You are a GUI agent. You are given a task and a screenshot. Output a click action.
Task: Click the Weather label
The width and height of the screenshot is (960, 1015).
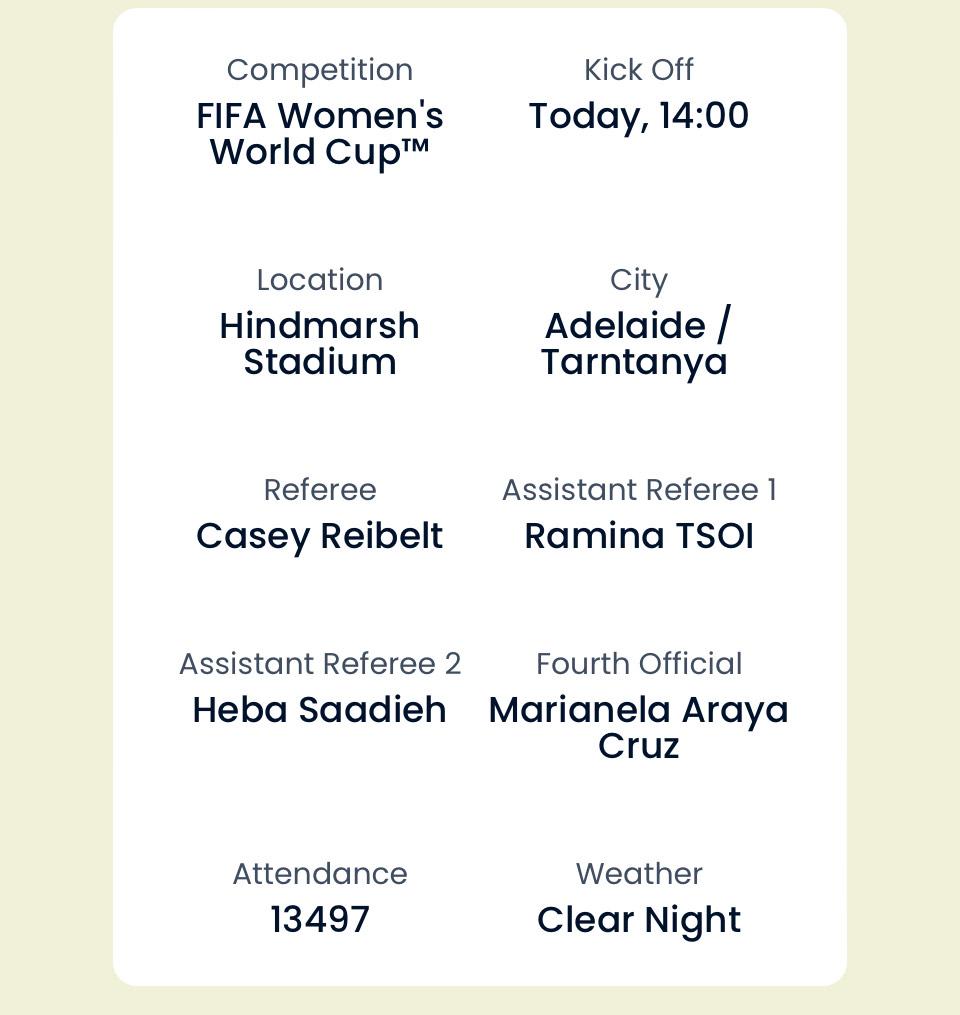(x=639, y=874)
